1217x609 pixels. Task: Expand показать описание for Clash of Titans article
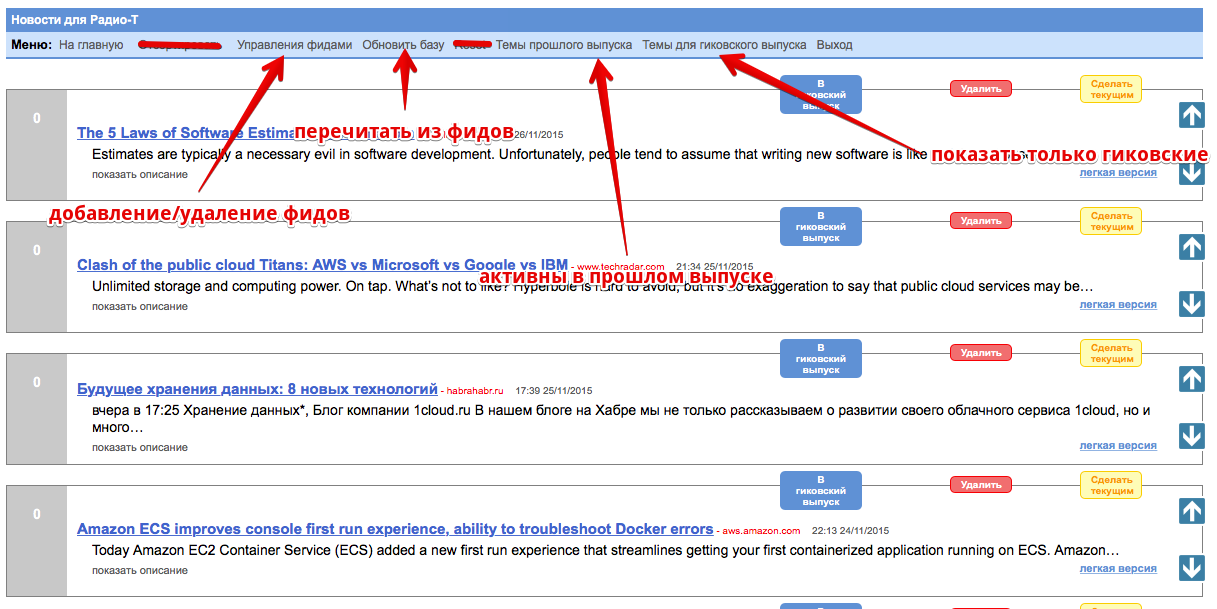(x=139, y=307)
